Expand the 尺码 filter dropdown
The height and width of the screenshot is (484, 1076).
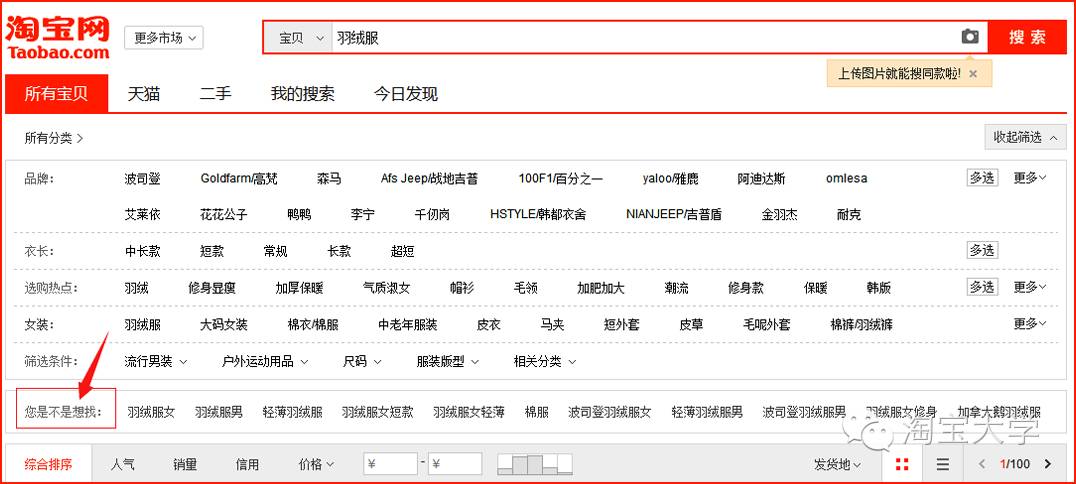(362, 361)
